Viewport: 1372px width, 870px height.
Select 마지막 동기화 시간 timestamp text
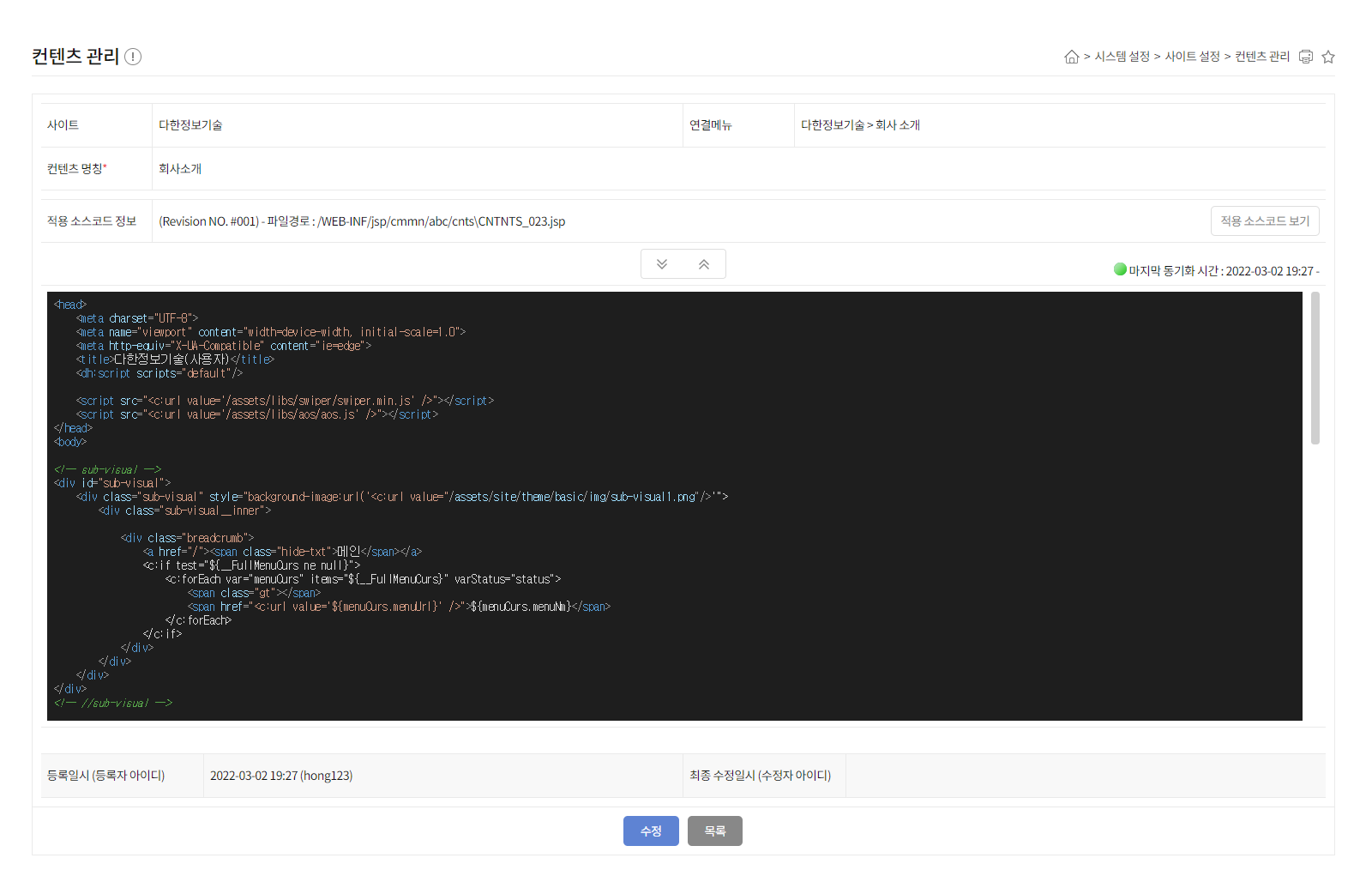[x=1224, y=271]
